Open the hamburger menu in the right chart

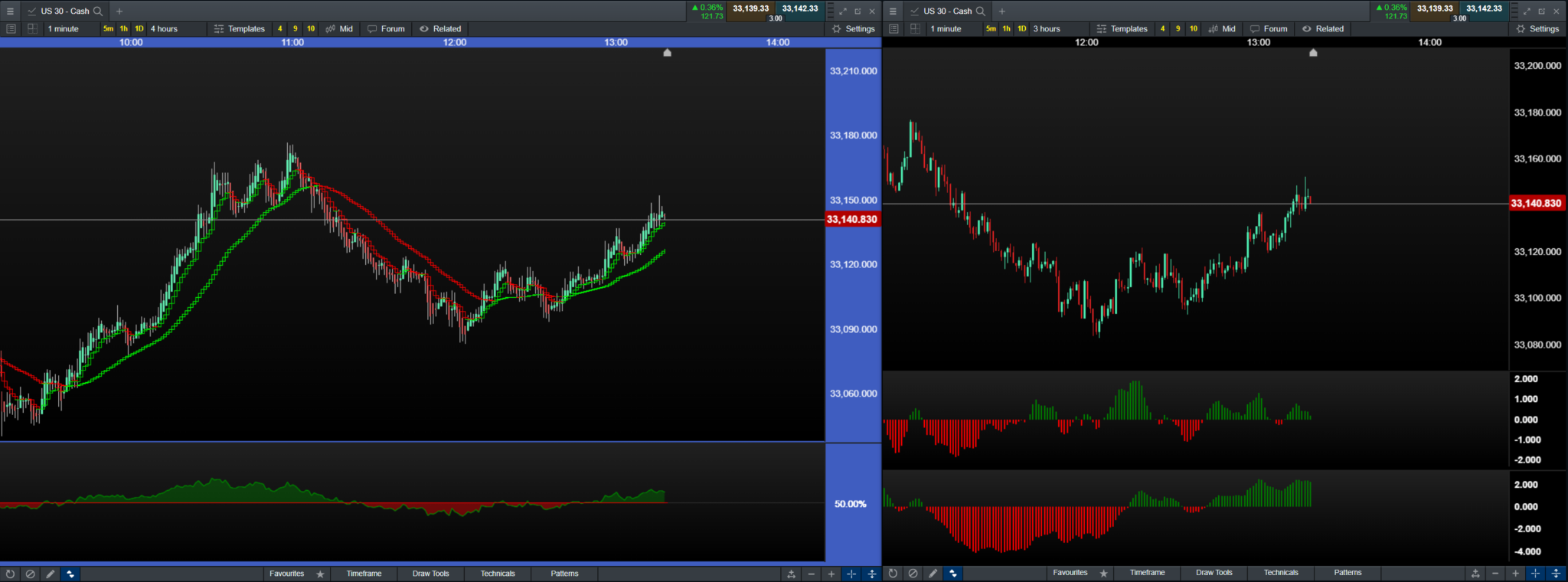(893, 11)
